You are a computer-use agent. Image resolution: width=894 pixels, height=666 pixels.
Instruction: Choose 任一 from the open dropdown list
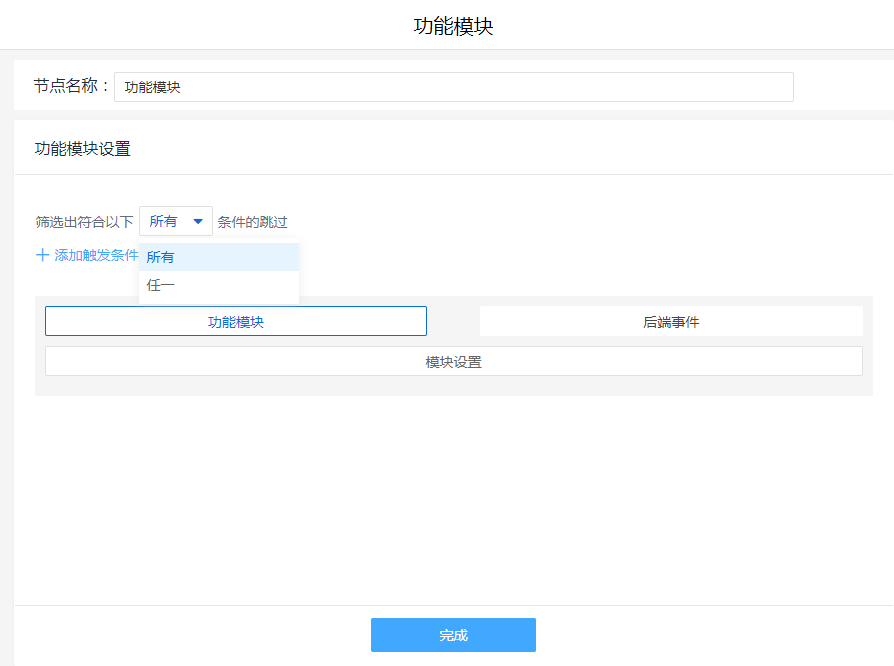point(218,285)
